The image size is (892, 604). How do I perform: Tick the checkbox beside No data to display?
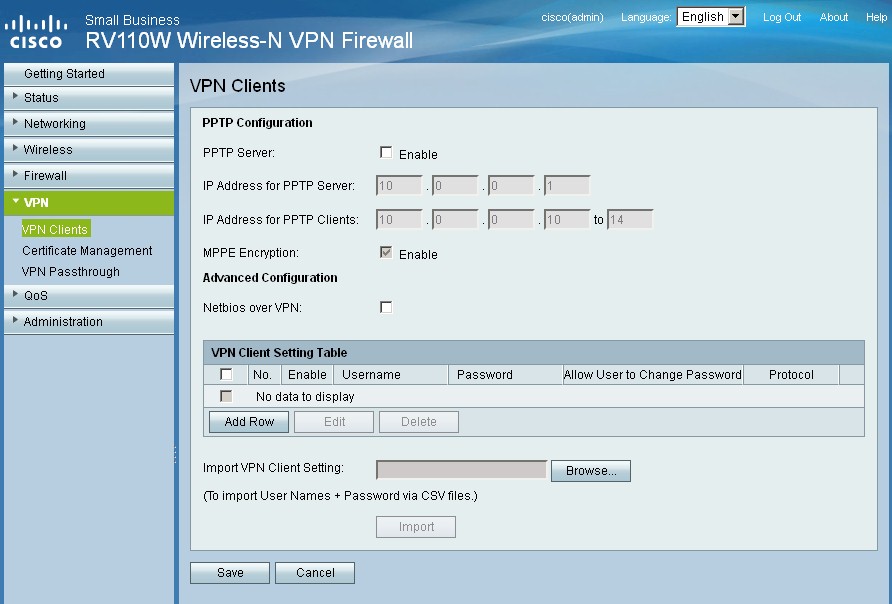pyautogui.click(x=226, y=396)
